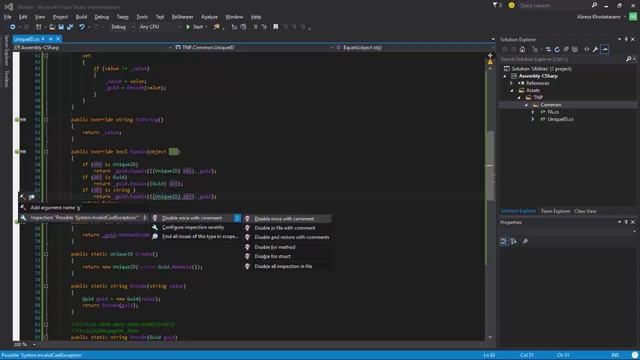Click the Property Pages wrench in Properties
This screenshot has width=640, height=360.
point(525,241)
